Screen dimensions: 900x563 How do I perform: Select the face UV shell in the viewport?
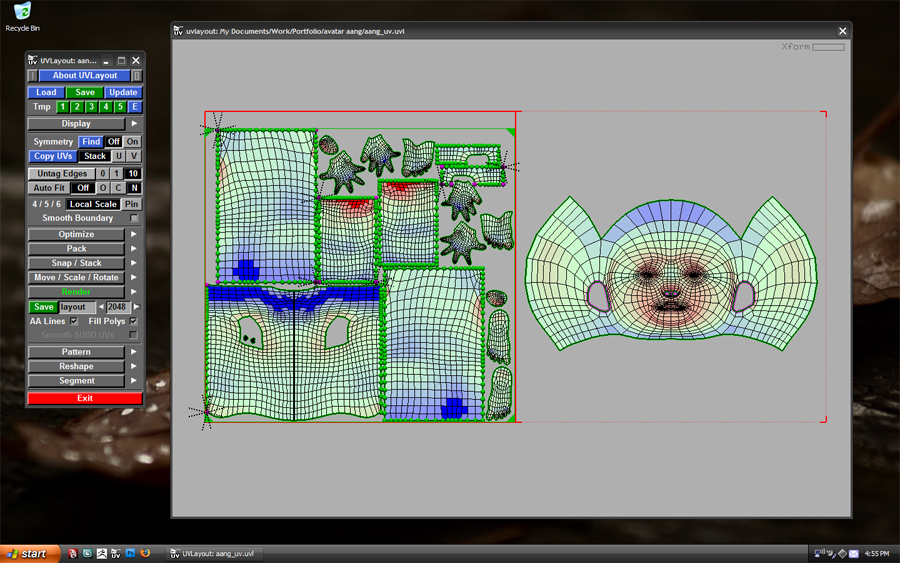coord(670,274)
